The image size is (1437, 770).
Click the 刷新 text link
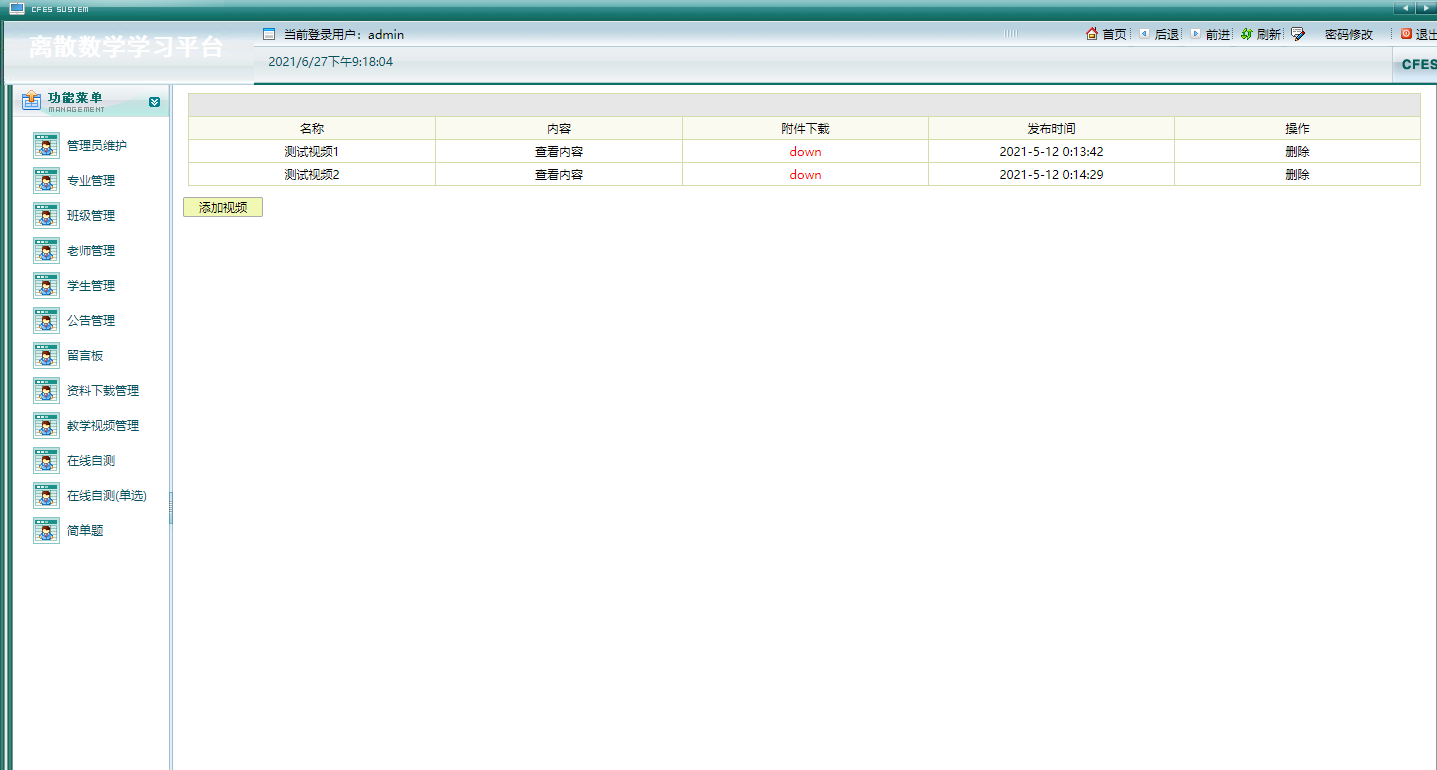pyautogui.click(x=1269, y=34)
